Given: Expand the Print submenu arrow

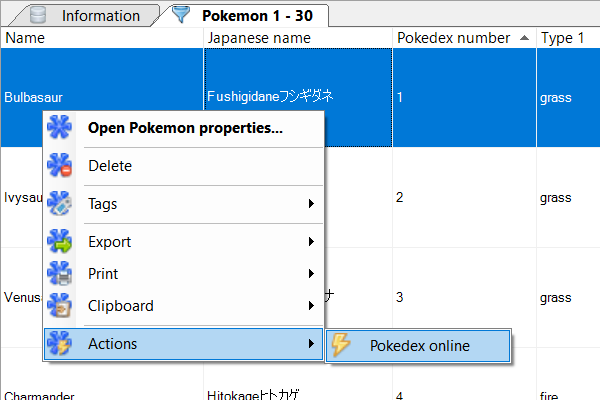Looking at the screenshot, I should pyautogui.click(x=312, y=274).
